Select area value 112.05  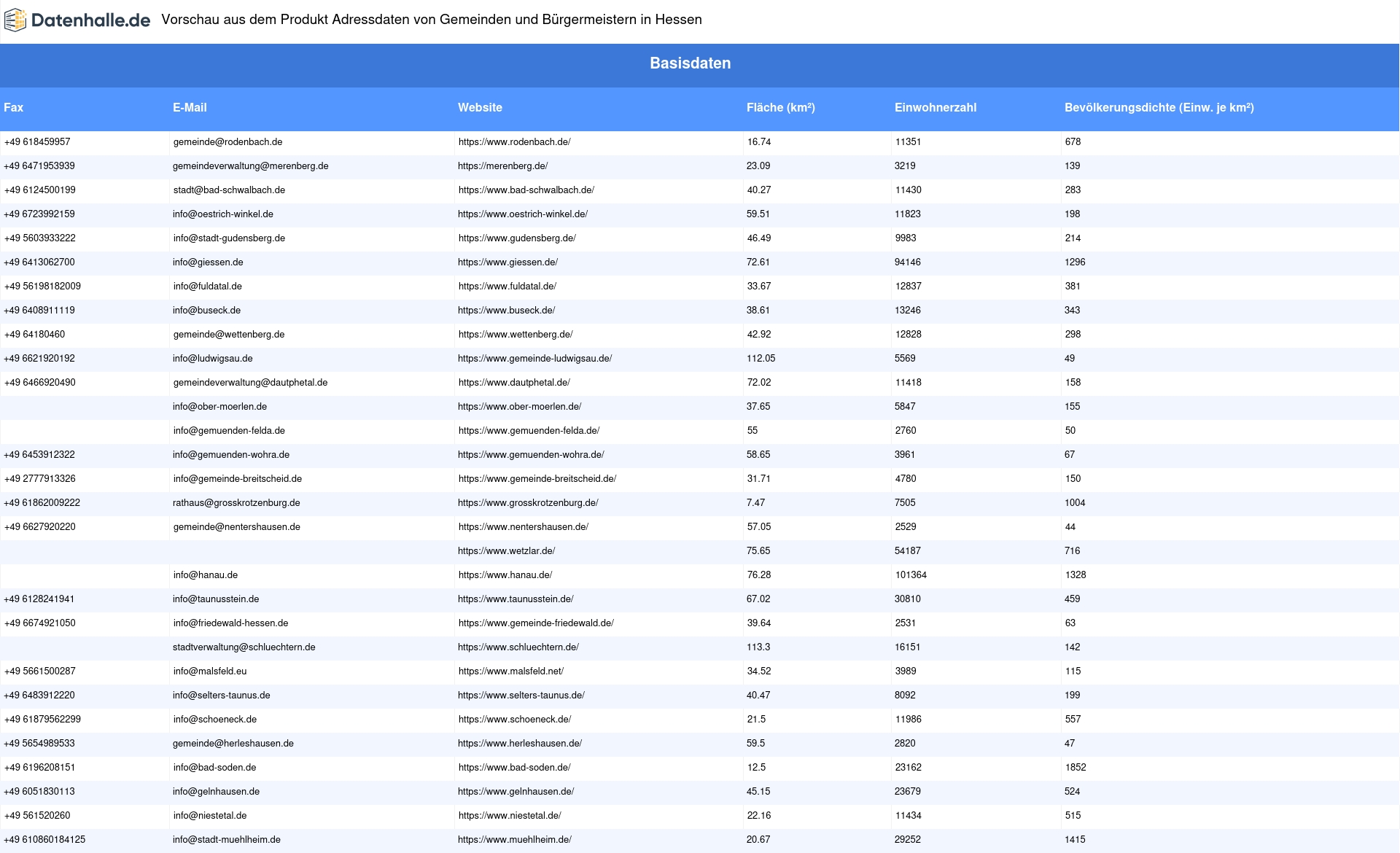[x=761, y=359]
